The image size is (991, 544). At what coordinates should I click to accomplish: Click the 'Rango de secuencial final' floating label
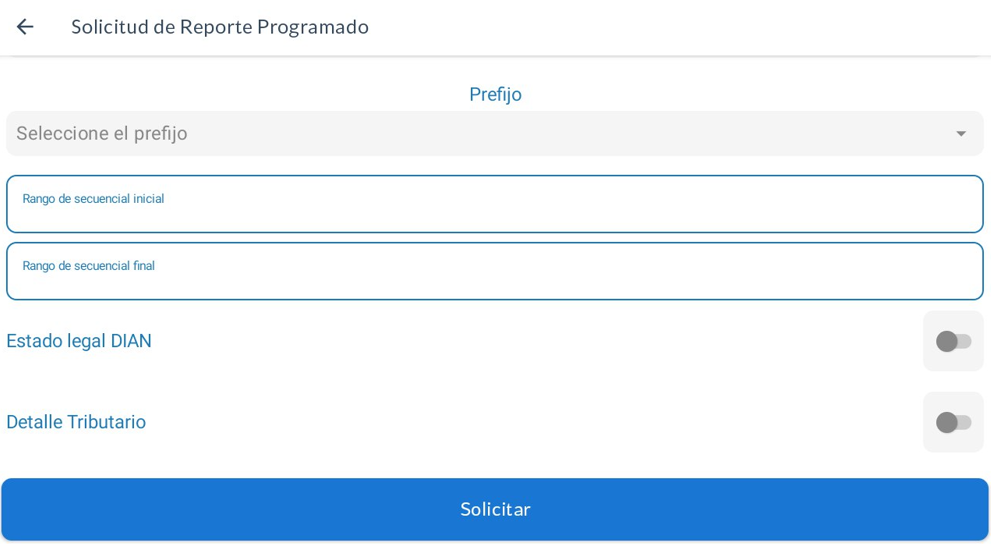pyautogui.click(x=89, y=266)
